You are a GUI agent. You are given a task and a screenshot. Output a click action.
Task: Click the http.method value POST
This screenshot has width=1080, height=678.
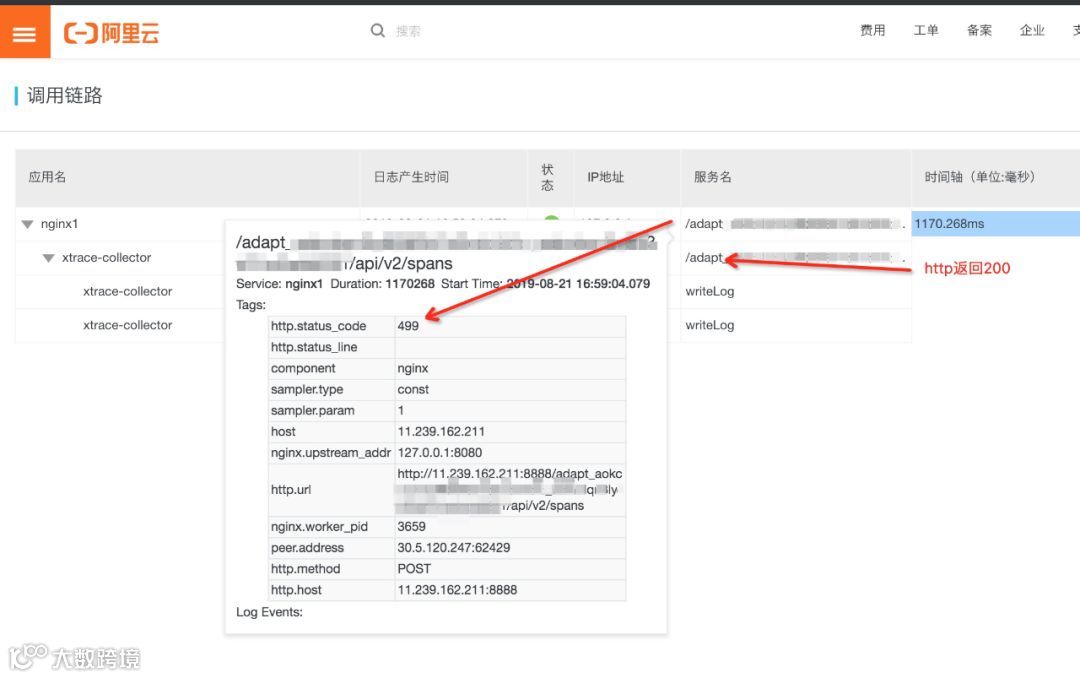coord(414,568)
